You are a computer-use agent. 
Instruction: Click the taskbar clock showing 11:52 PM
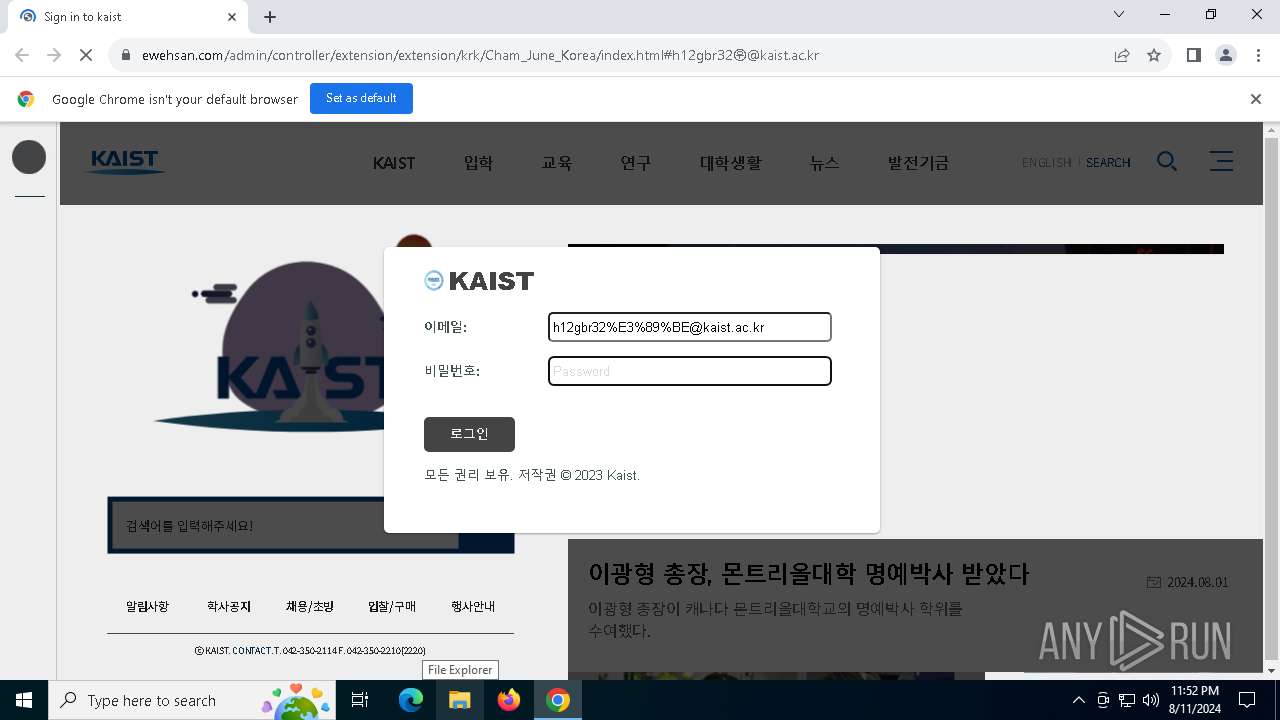pos(1194,700)
